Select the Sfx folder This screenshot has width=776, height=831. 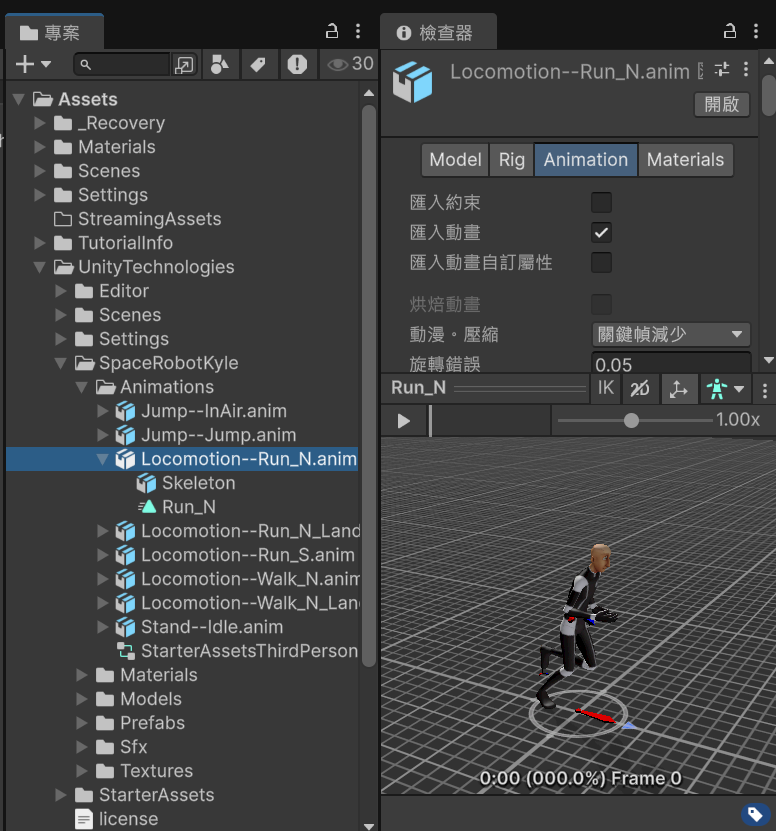point(133,747)
